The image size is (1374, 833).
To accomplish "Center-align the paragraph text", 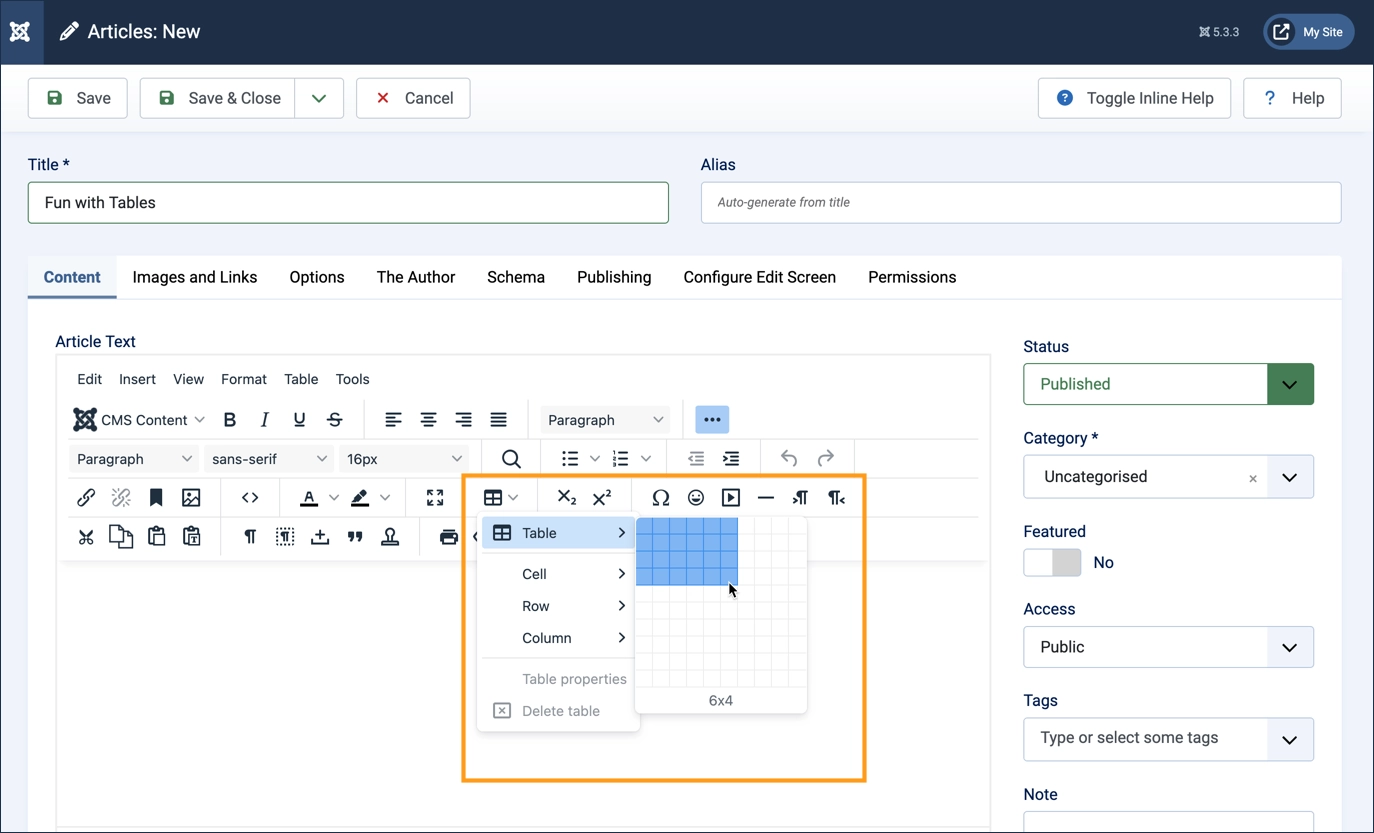I will coord(428,419).
